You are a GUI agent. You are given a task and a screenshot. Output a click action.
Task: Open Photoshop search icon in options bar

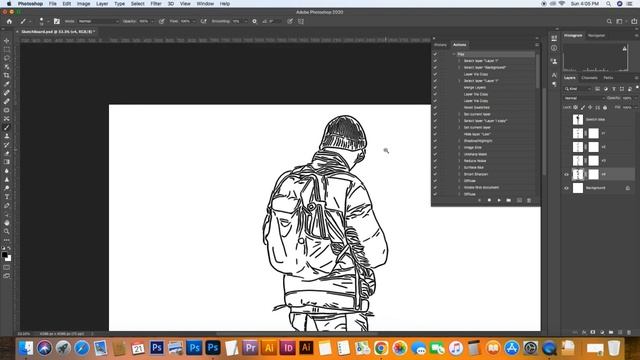tap(609, 21)
